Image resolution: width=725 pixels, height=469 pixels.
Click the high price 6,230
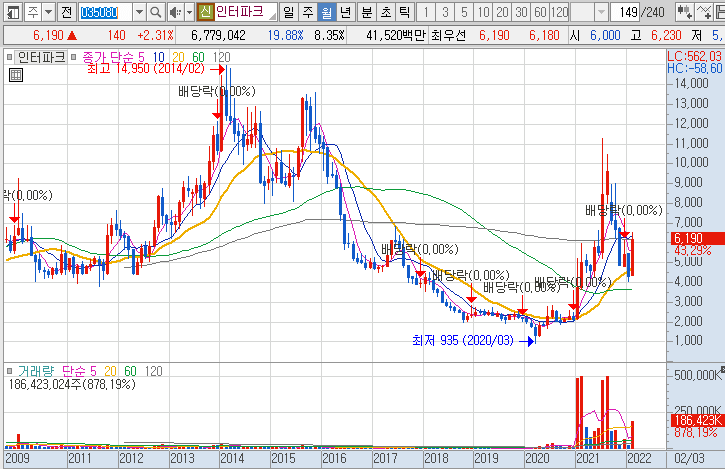tap(666, 35)
